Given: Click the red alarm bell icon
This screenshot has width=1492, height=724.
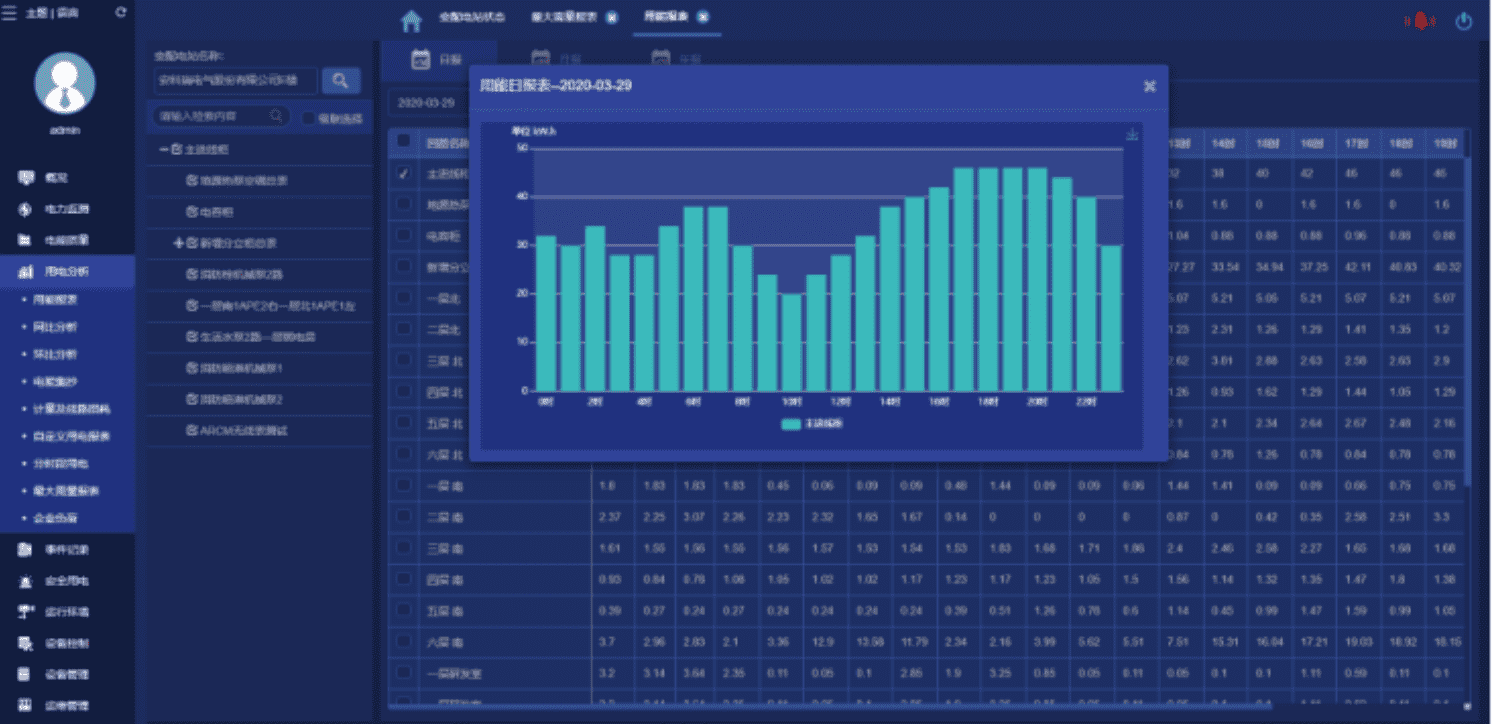Looking at the screenshot, I should (x=1420, y=21).
